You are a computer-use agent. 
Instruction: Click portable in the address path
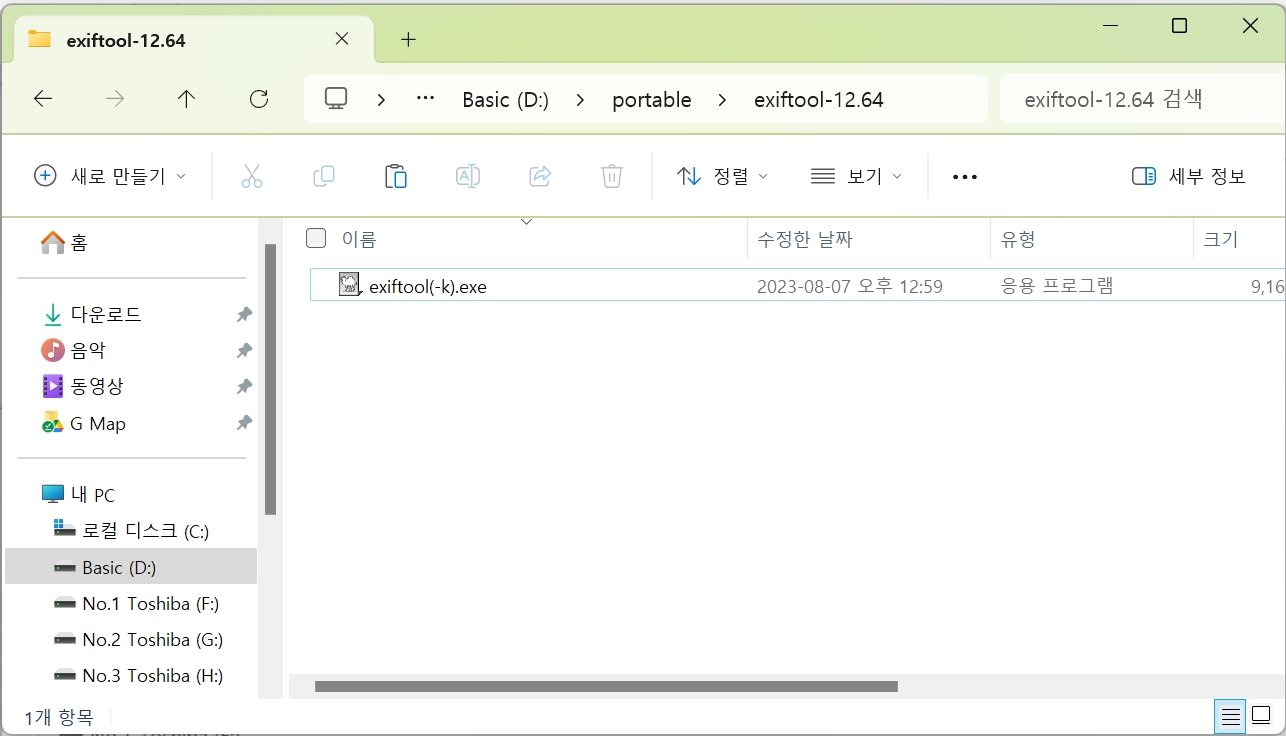pos(652,100)
